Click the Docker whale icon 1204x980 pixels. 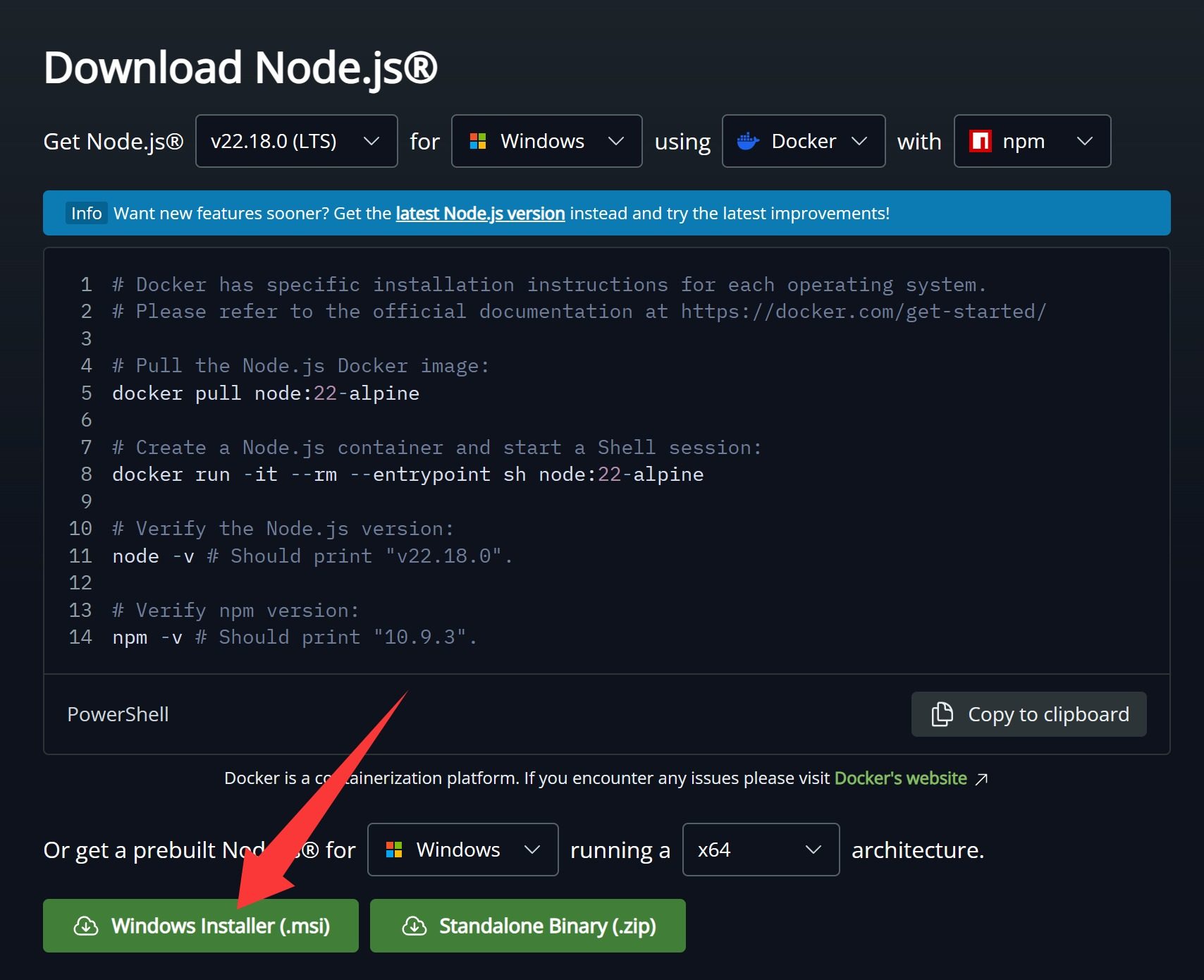(x=748, y=141)
